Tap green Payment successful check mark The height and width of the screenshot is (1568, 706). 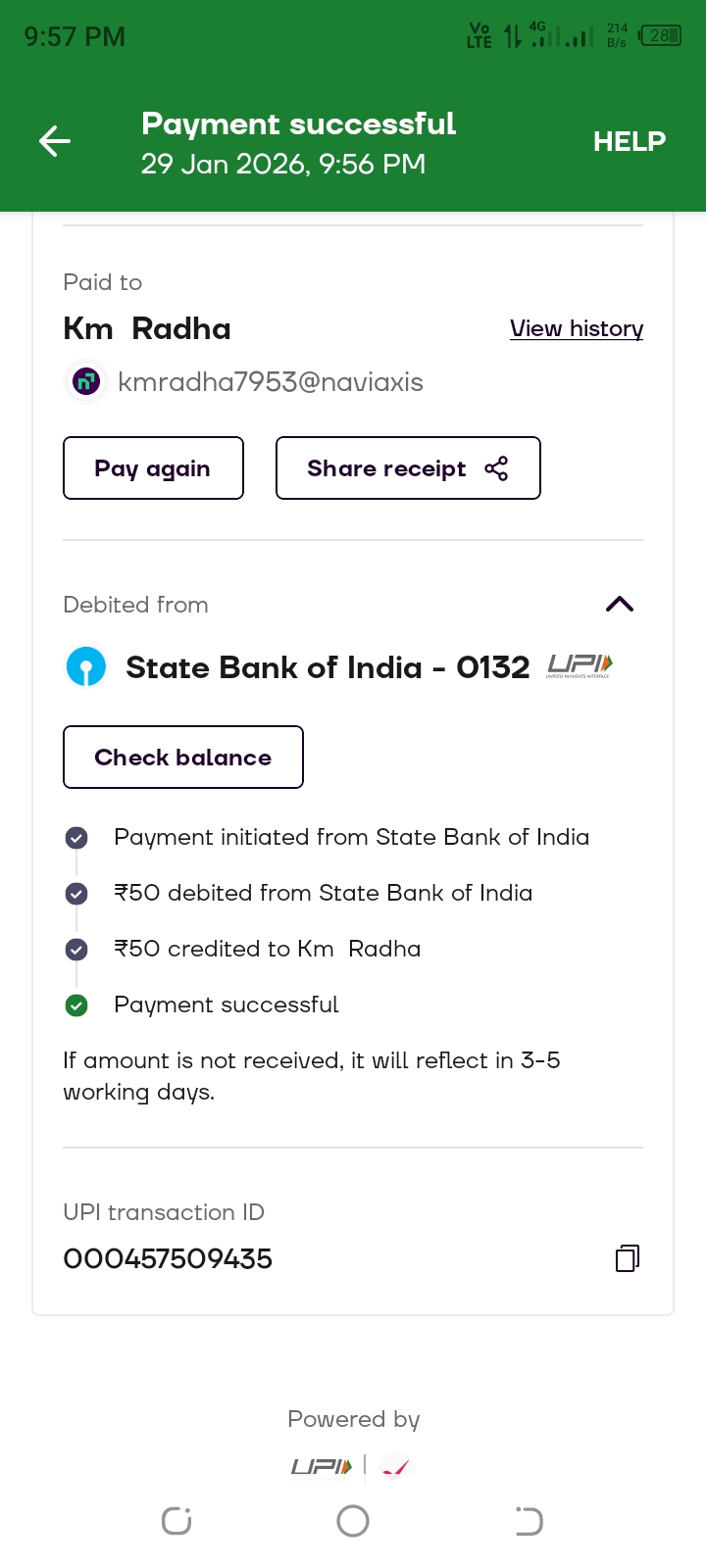click(x=76, y=1004)
